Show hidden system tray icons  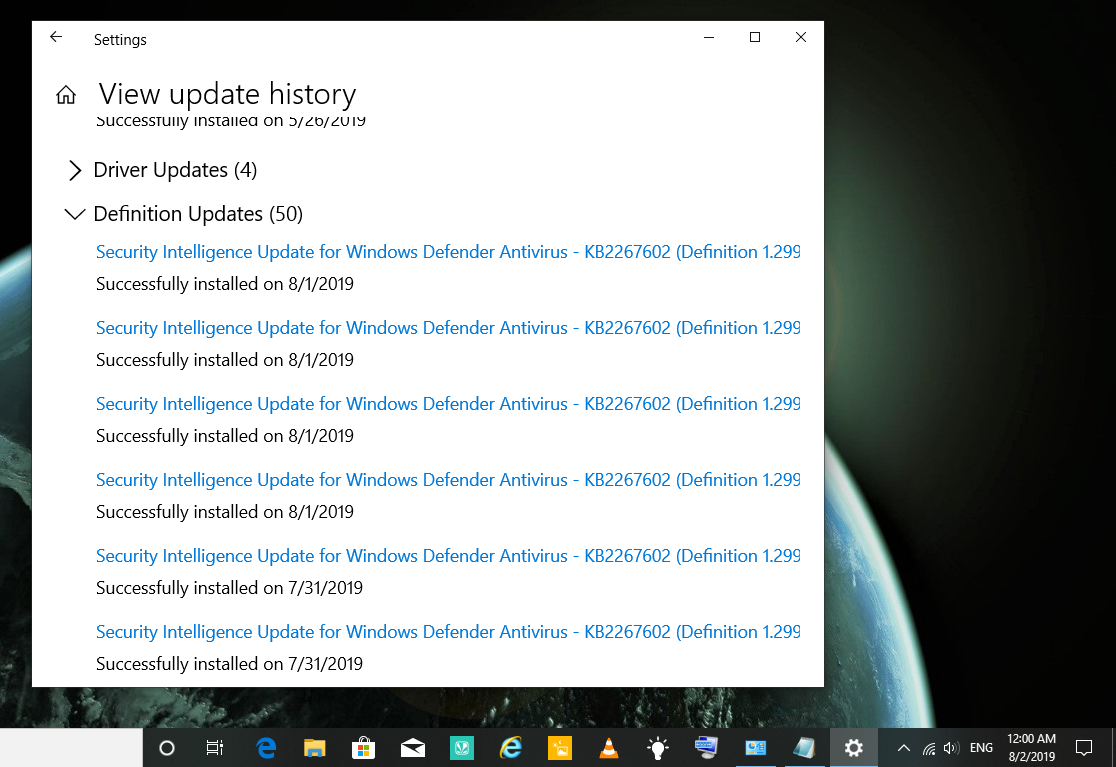(903, 748)
